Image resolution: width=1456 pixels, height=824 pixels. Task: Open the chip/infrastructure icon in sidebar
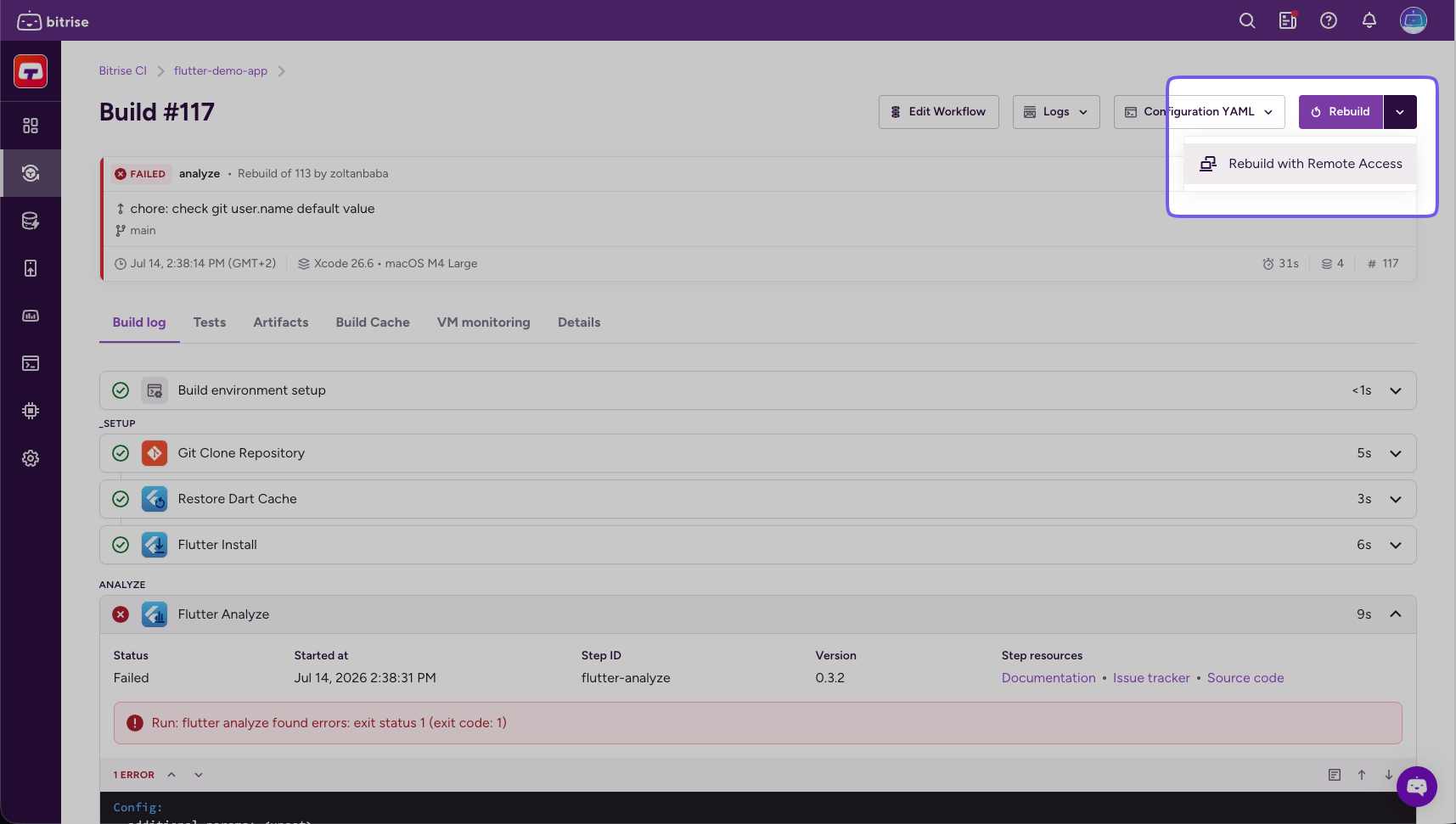pyautogui.click(x=31, y=411)
